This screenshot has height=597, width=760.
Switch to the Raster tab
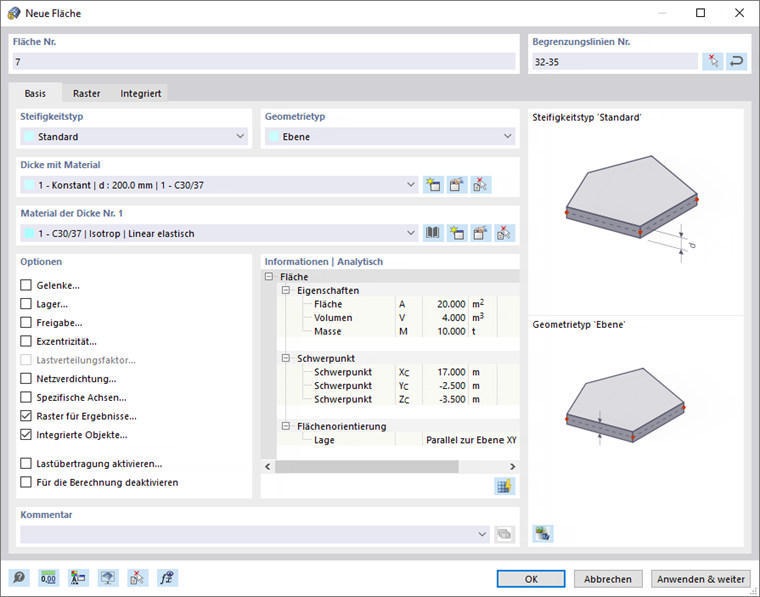point(87,93)
